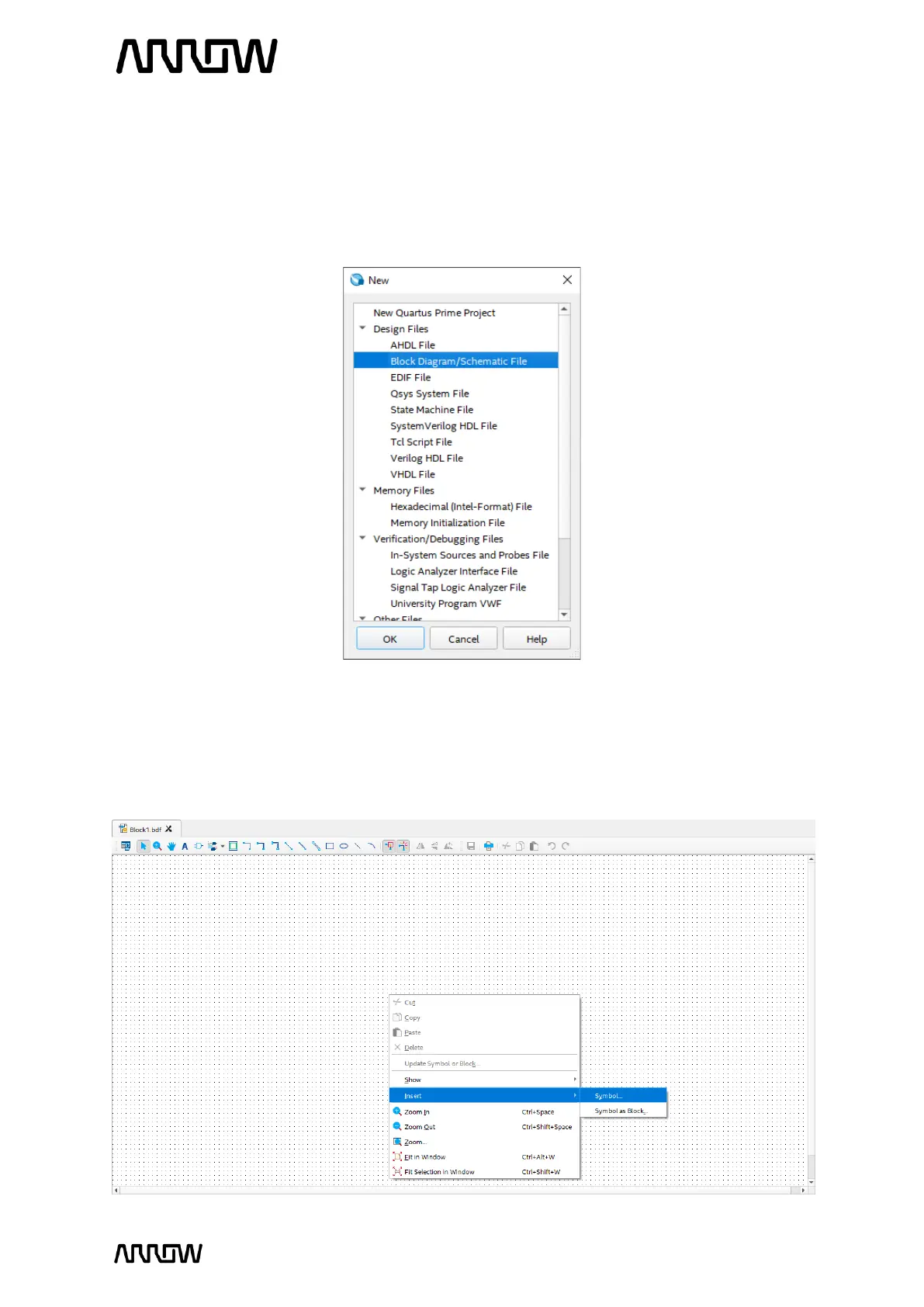The image size is (924, 1307).
Task: Select Block Diagram/Schematic File
Action: pos(455,361)
